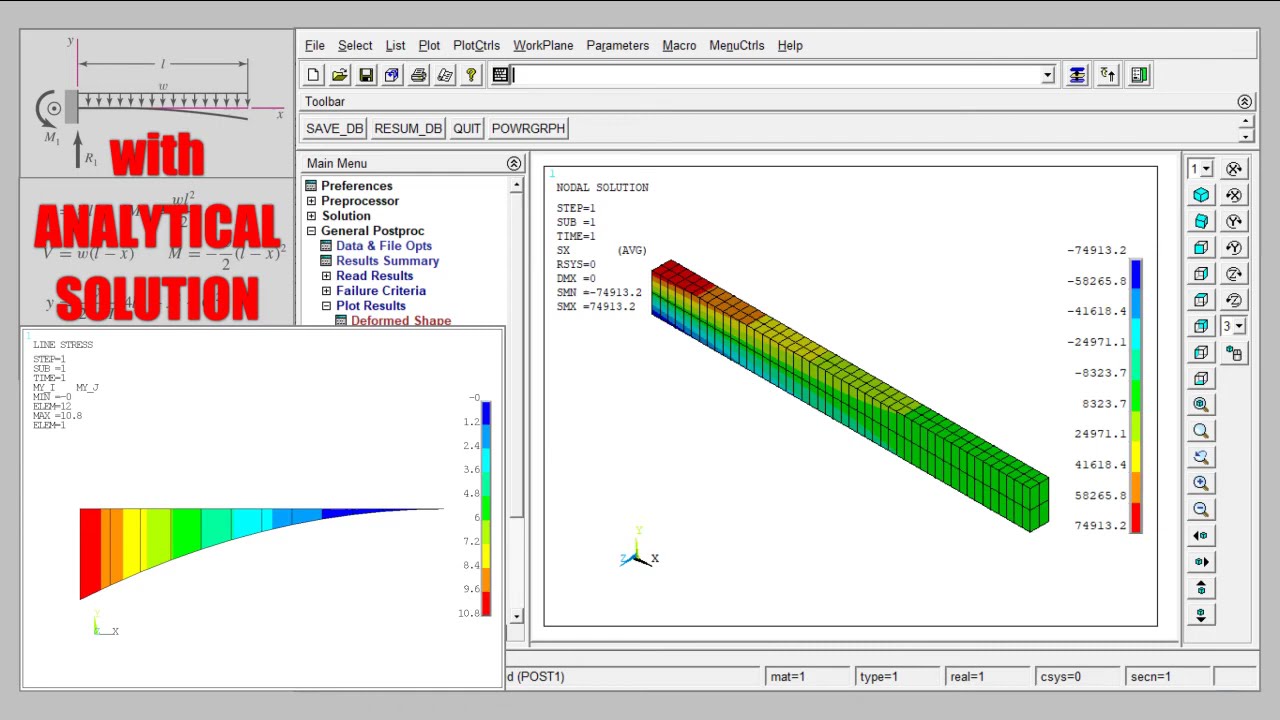1280x720 pixels.
Task: Click the POWRGRPH button
Action: 529,128
